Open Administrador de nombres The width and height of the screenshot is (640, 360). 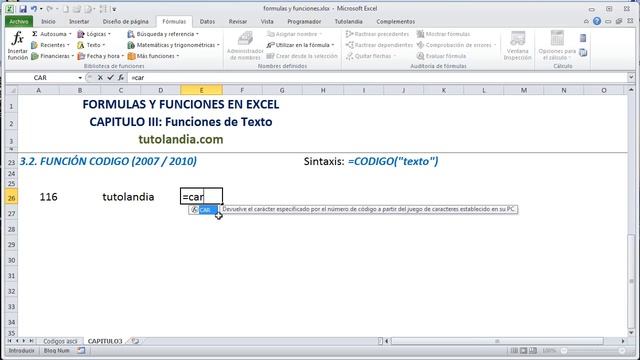245,46
